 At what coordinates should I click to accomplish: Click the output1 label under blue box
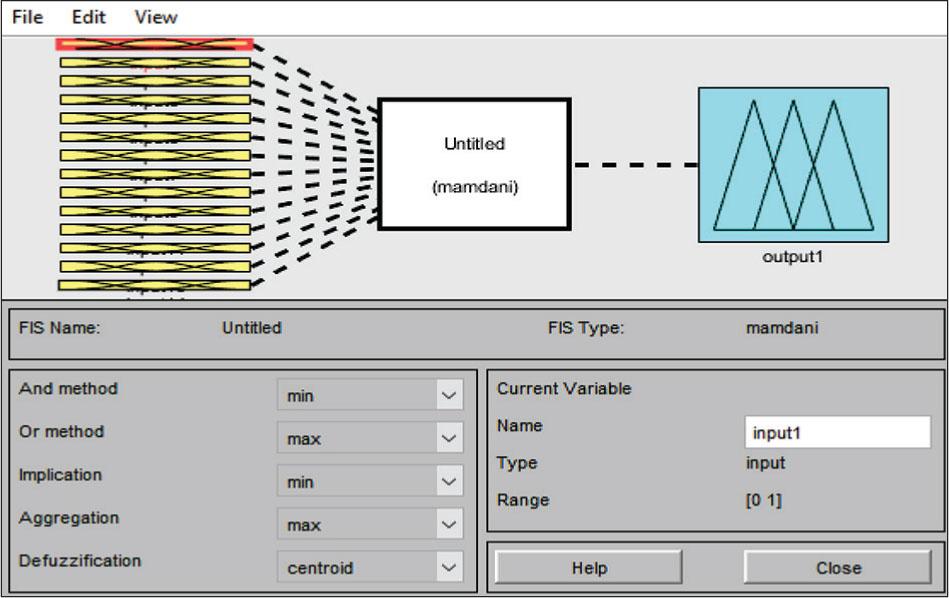[x=792, y=257]
